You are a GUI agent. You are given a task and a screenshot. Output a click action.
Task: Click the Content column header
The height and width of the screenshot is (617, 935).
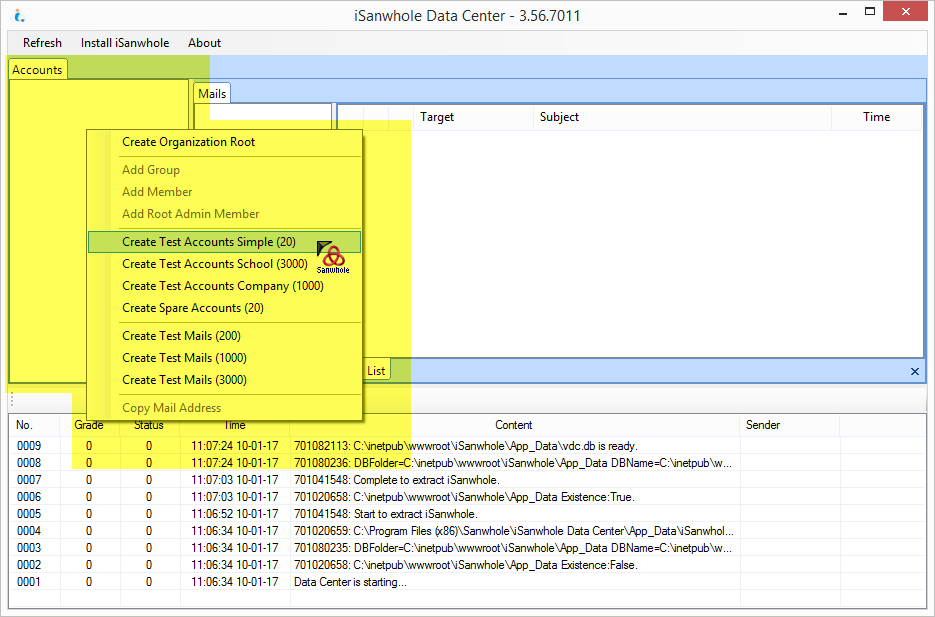[x=514, y=425]
